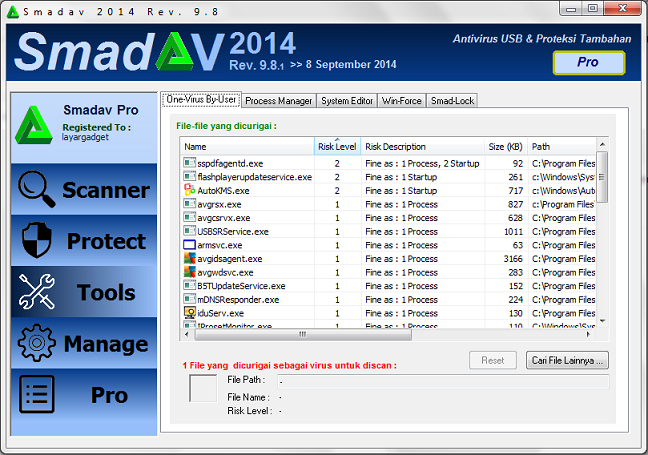The width and height of the screenshot is (648, 455).
Task: Click the horizontal scrollbar left arrow
Action: [187, 334]
